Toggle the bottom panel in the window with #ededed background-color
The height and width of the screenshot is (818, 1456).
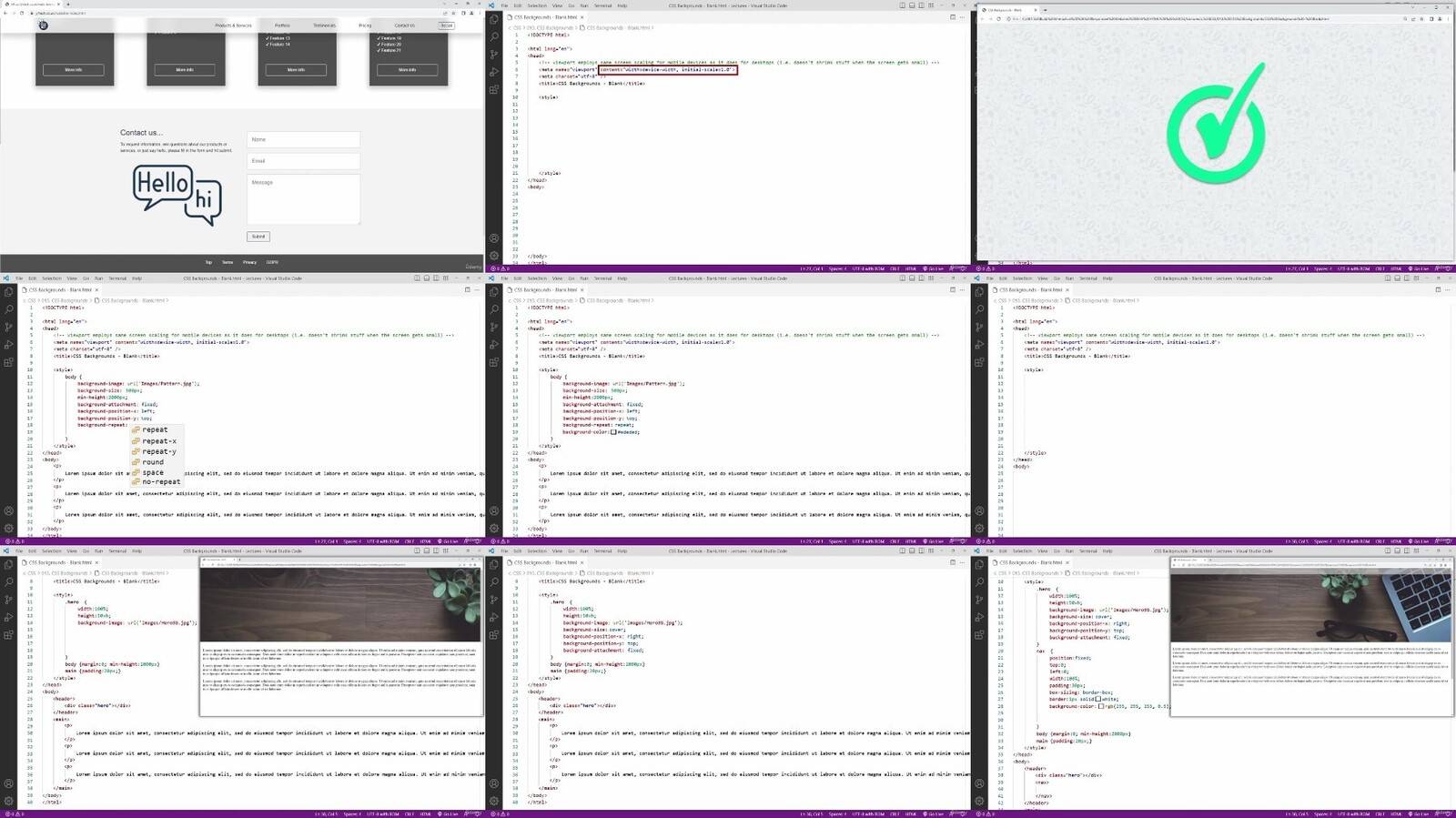point(913,278)
